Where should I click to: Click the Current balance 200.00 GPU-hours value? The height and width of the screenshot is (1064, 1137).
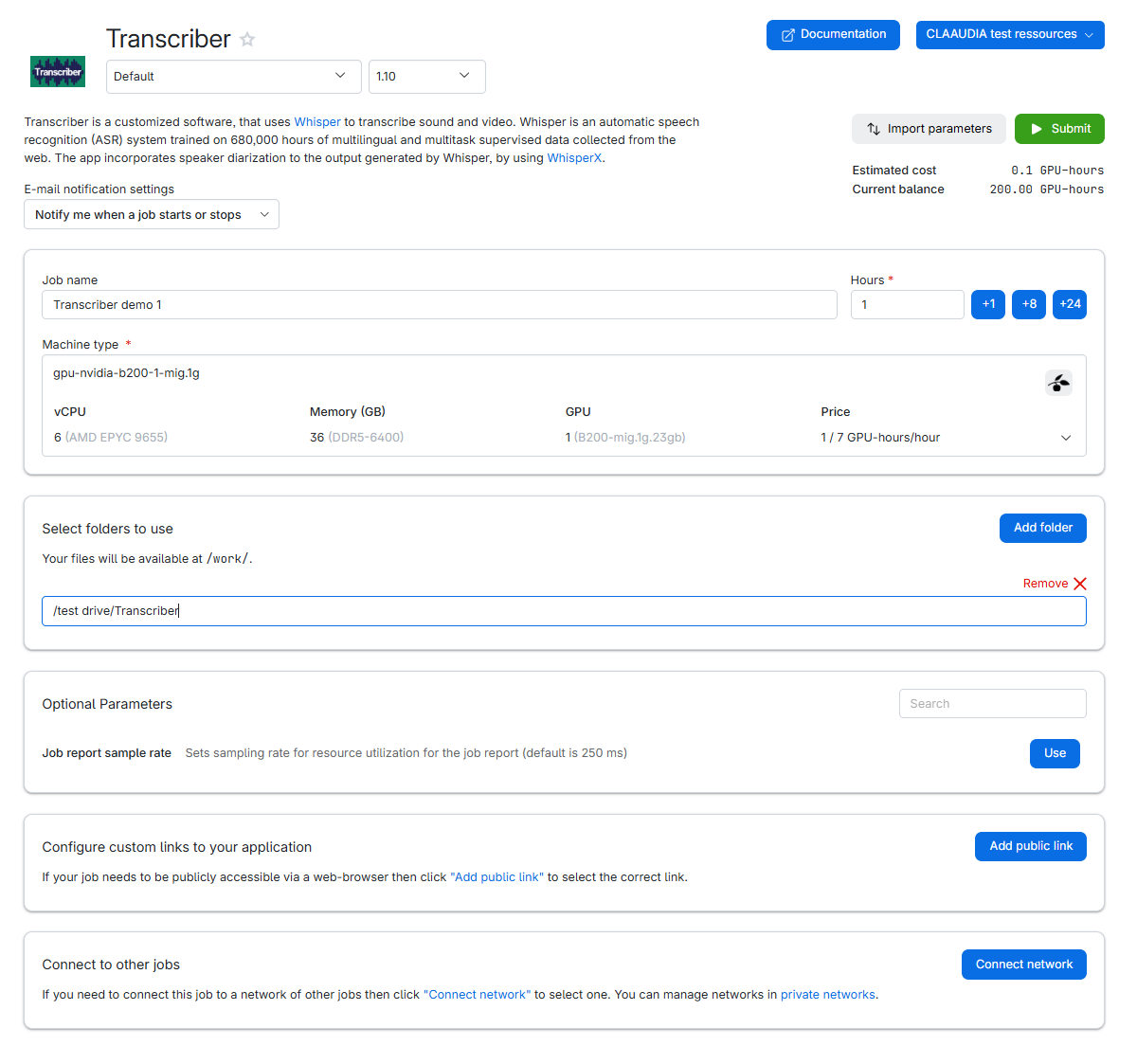tap(1047, 189)
